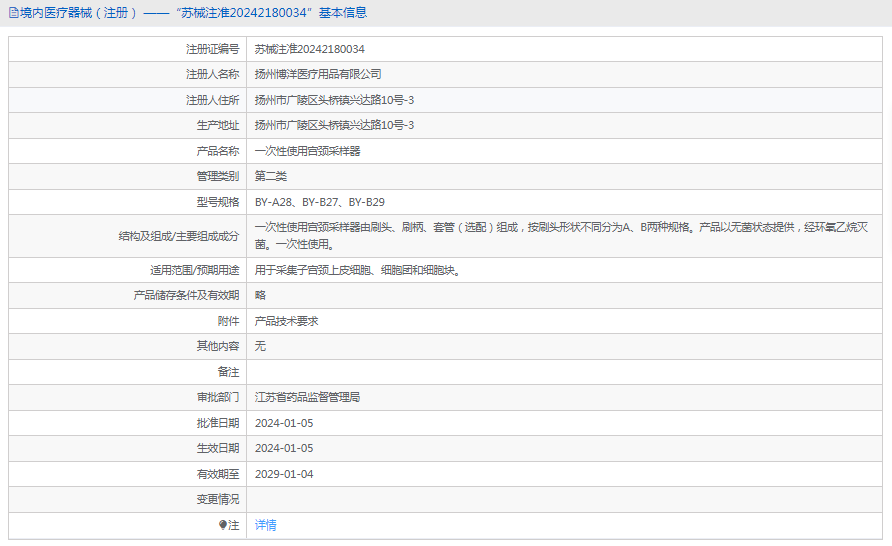
Task: Select the structure description paragraph text
Action: 561,235
